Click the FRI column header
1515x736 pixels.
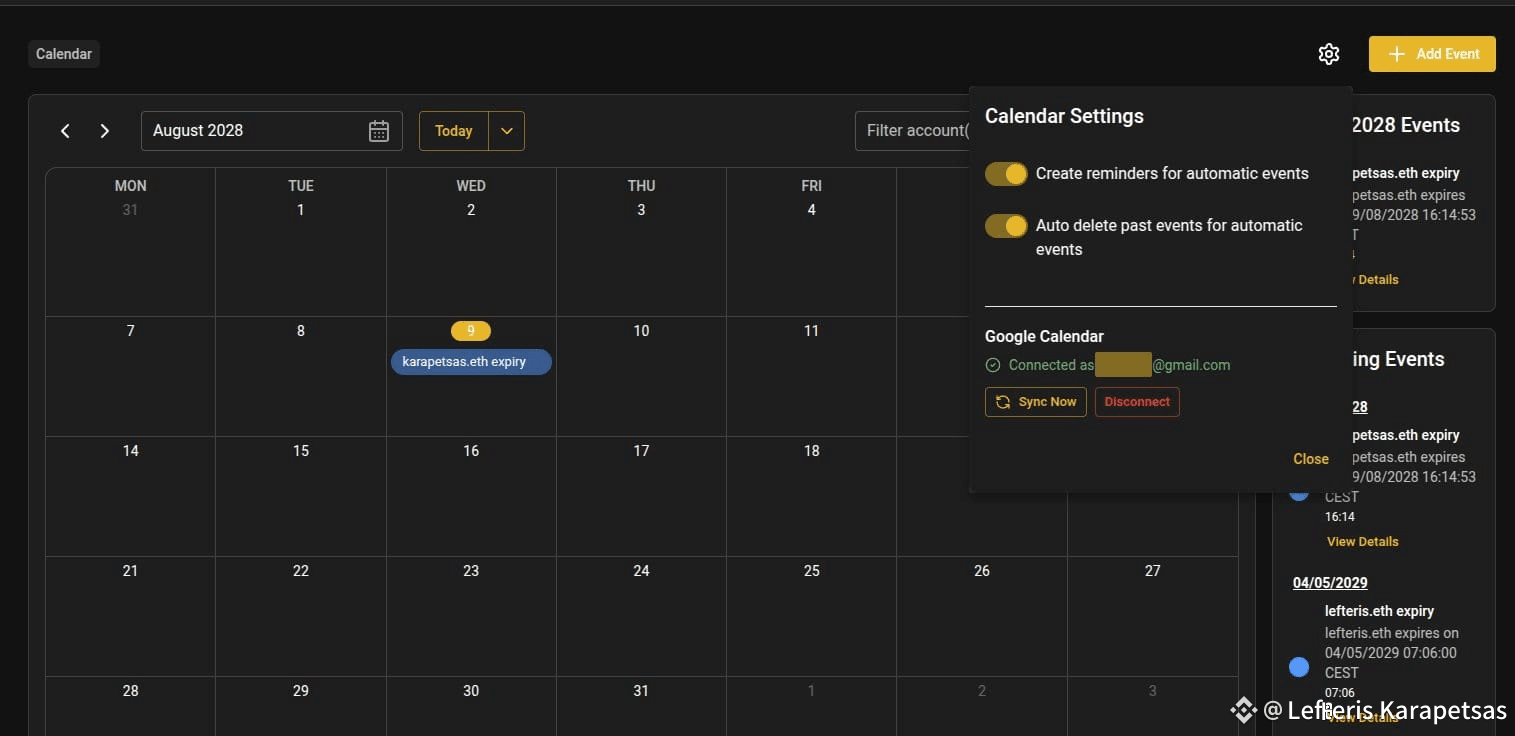click(x=812, y=186)
